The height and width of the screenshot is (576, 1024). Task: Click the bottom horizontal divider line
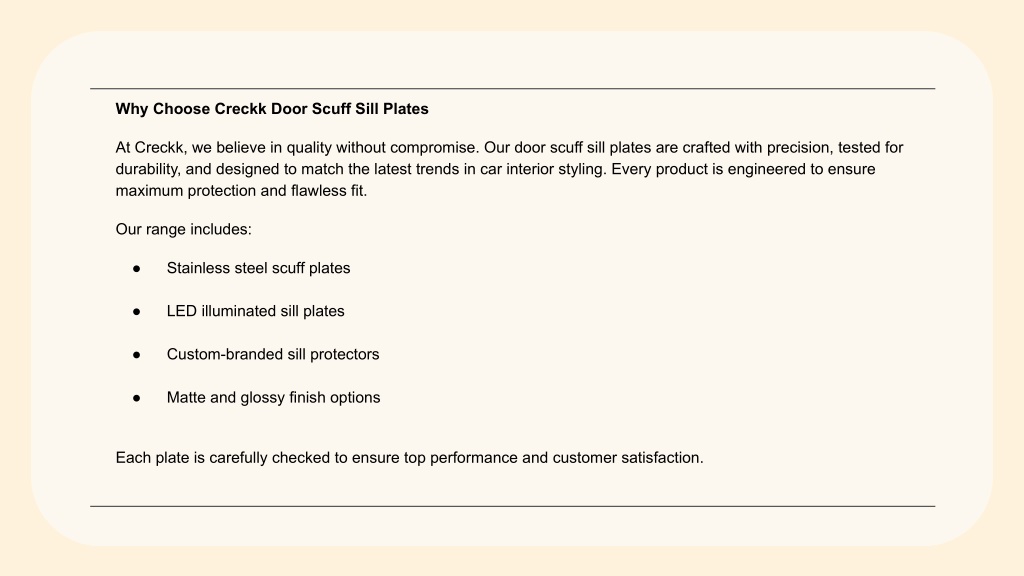(513, 506)
